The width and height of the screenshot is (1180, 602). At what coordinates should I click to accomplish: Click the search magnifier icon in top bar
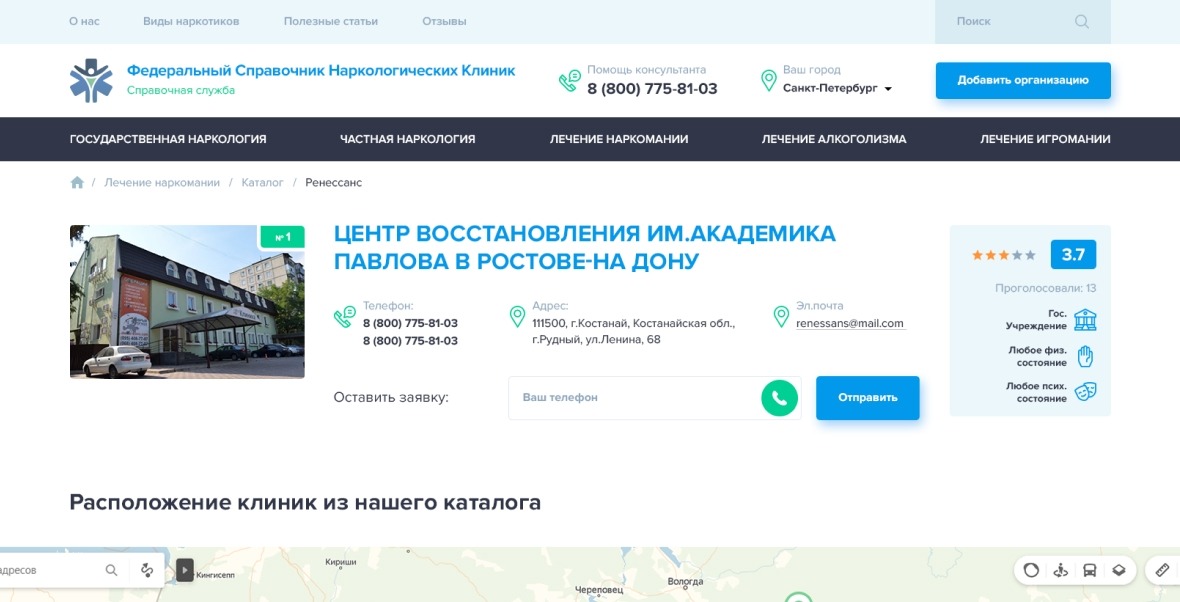point(1081,22)
